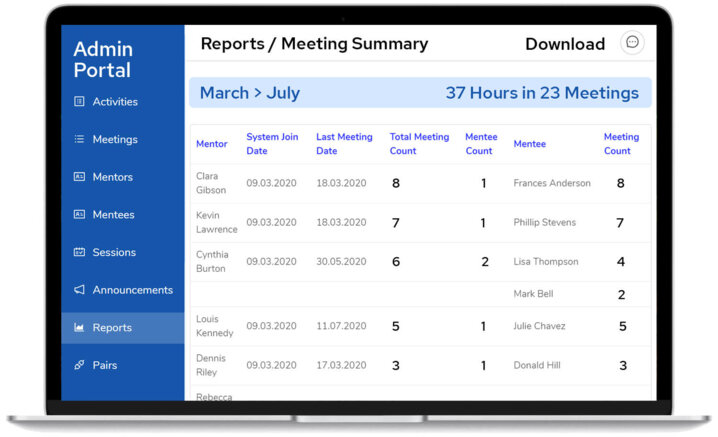Click mentee Donald Hill
This screenshot has width=718, height=437.
pos(537,365)
